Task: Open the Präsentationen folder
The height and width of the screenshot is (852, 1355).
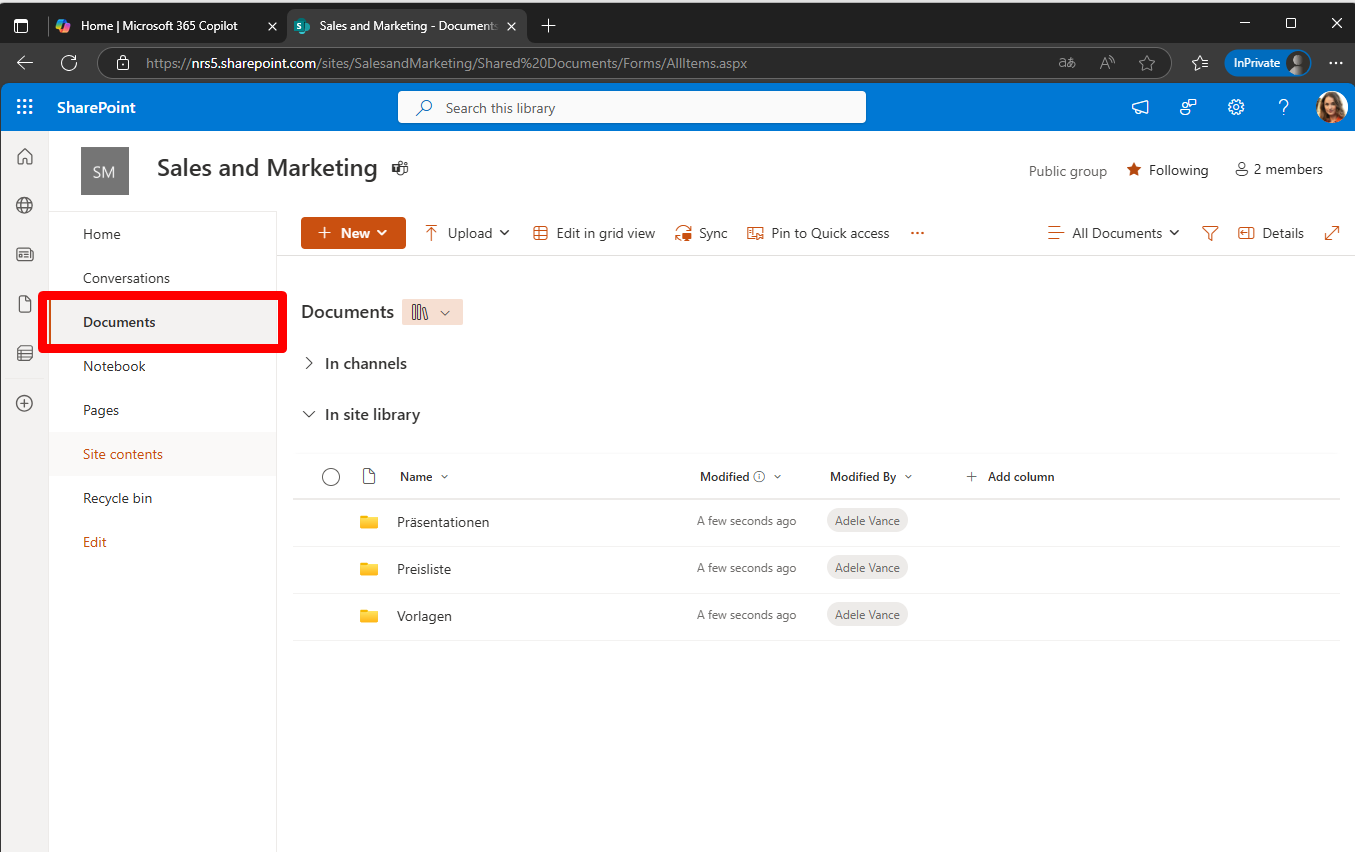Action: tap(442, 522)
